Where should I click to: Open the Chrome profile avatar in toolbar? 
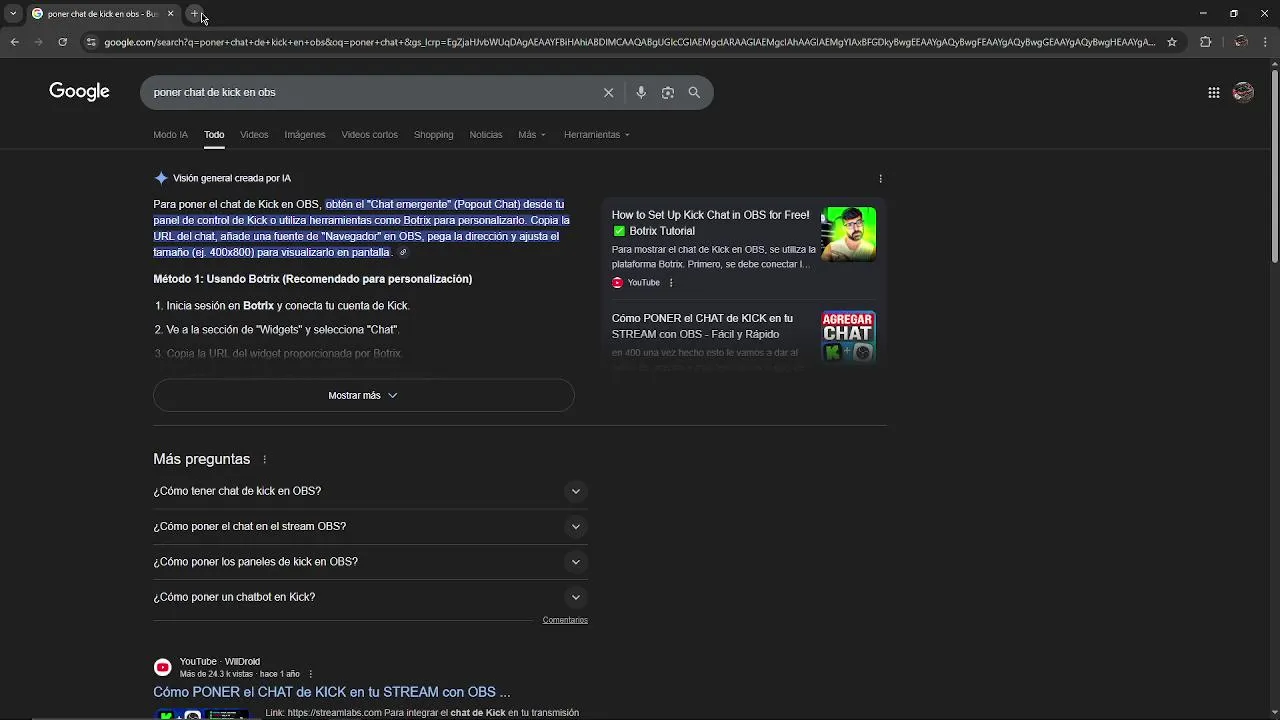click(x=1241, y=42)
